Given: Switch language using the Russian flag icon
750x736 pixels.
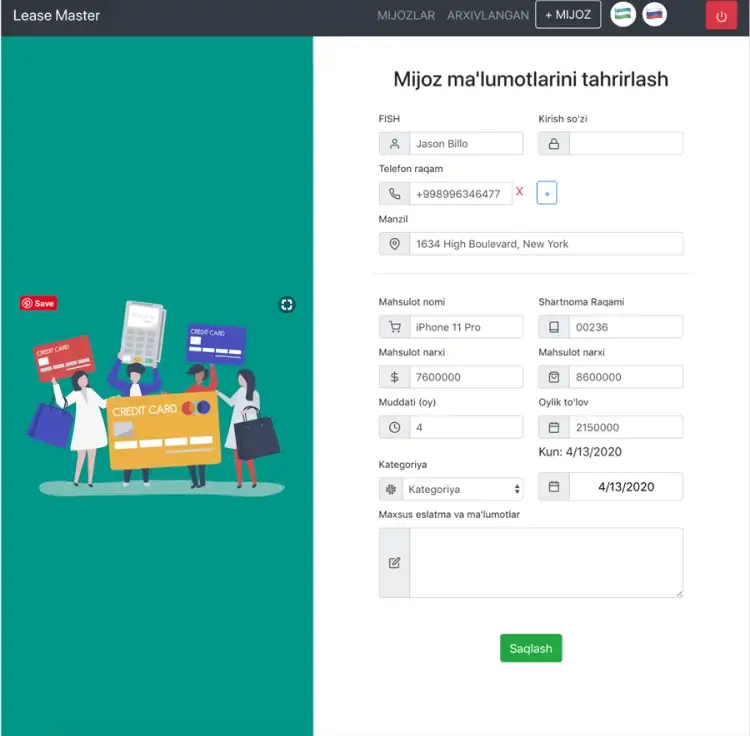Looking at the screenshot, I should coord(655,15).
